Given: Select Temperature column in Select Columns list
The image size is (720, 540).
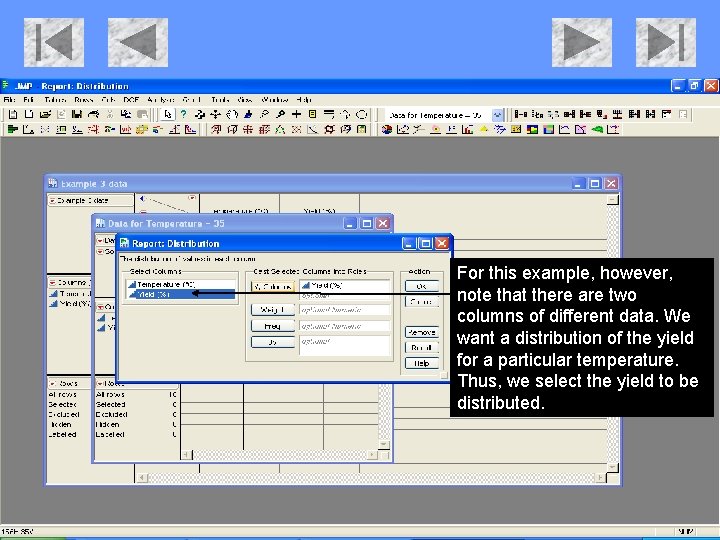Looking at the screenshot, I should click(x=181, y=285).
